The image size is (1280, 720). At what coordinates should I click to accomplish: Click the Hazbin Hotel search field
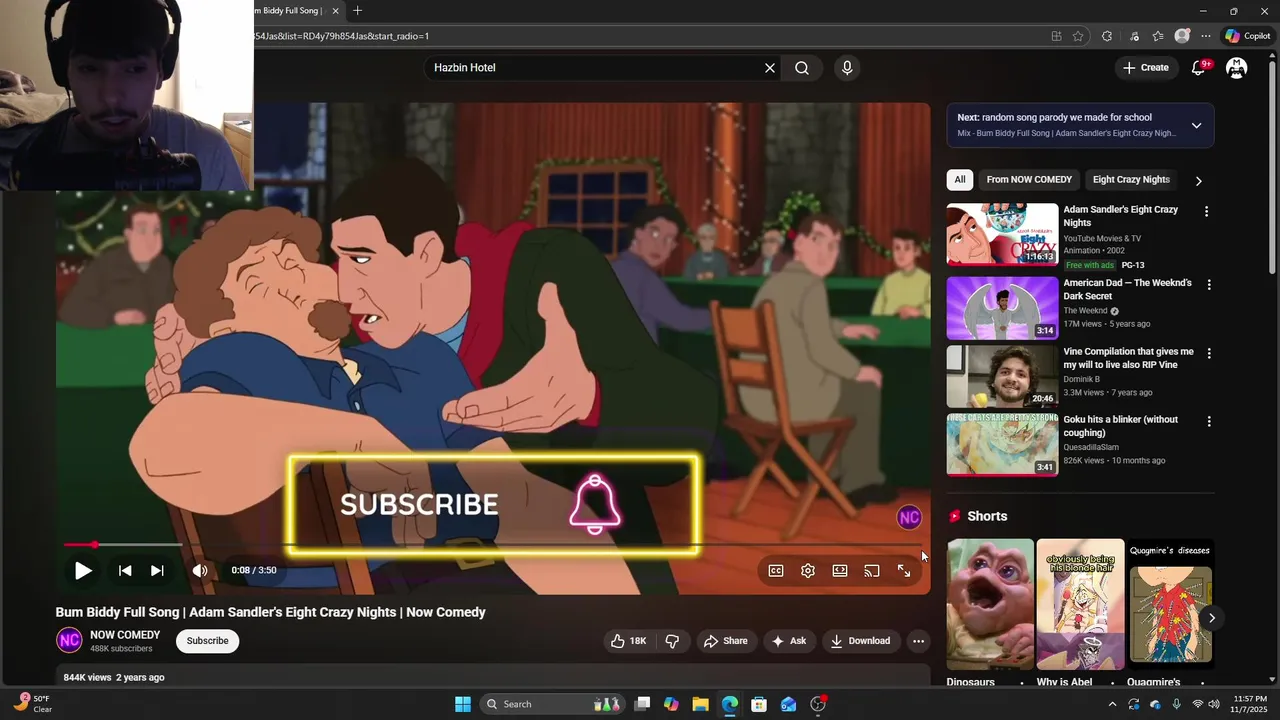[x=595, y=68]
